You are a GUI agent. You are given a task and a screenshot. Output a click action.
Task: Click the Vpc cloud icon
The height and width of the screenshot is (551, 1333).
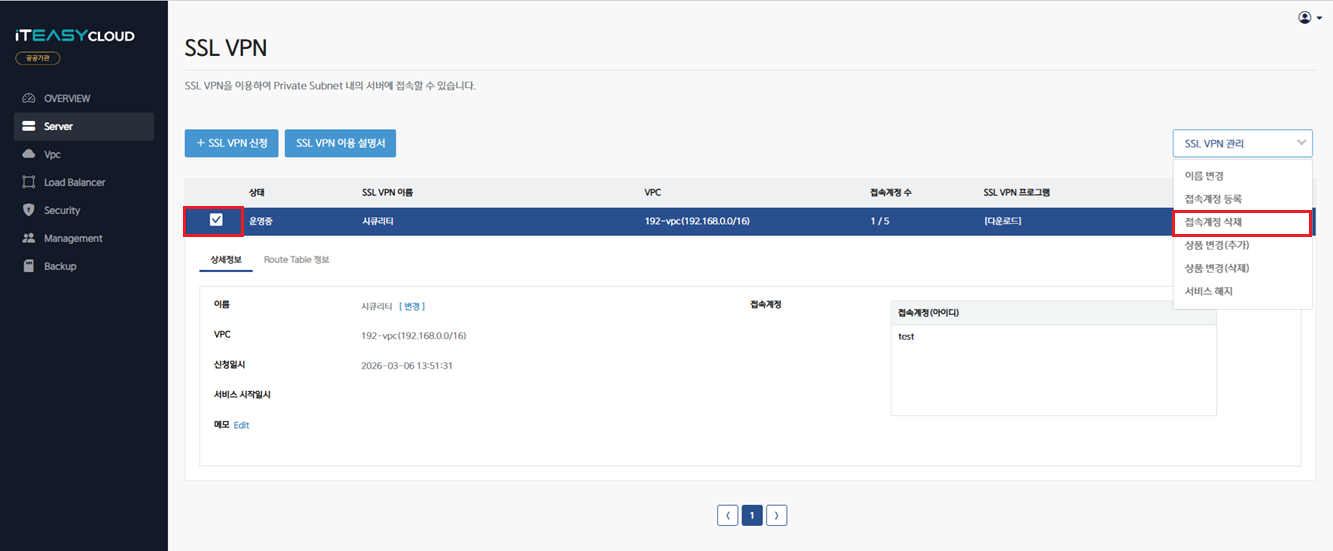coord(28,154)
